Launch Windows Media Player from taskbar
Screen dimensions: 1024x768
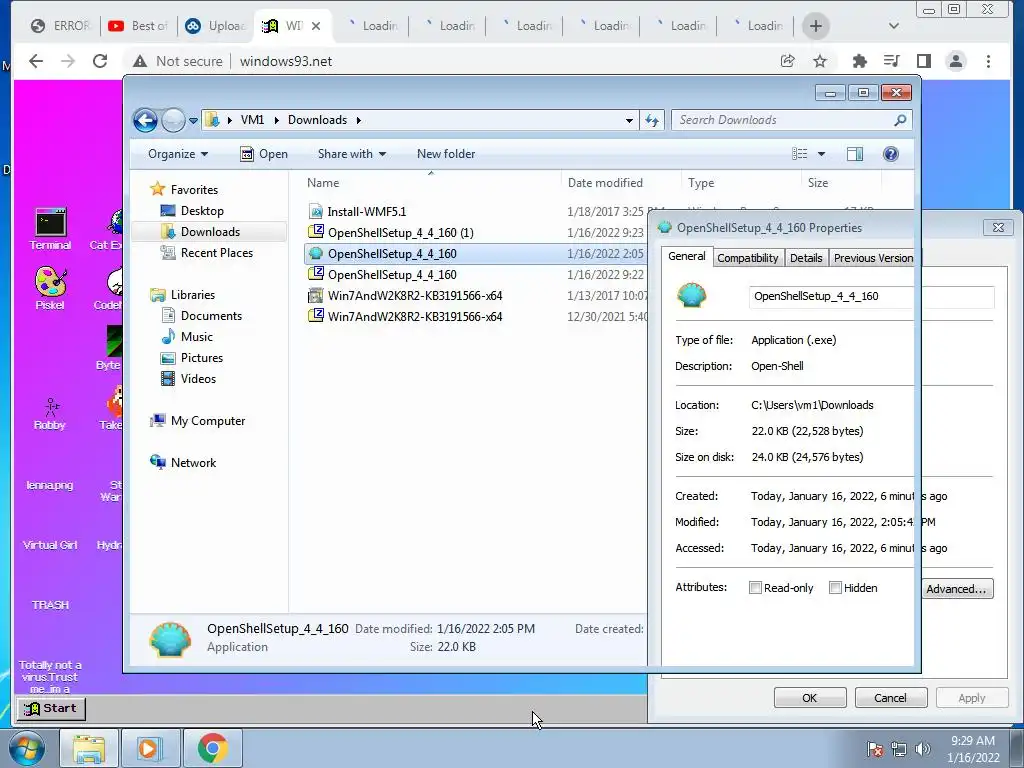click(150, 748)
